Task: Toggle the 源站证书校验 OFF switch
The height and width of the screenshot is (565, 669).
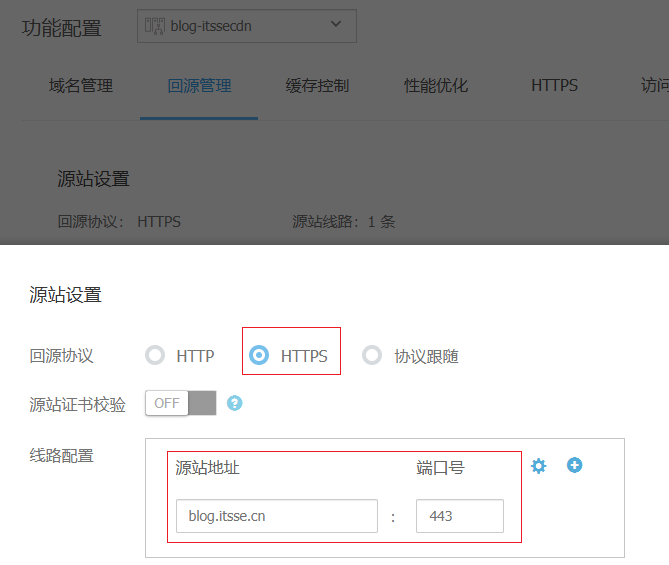Action: (180, 403)
